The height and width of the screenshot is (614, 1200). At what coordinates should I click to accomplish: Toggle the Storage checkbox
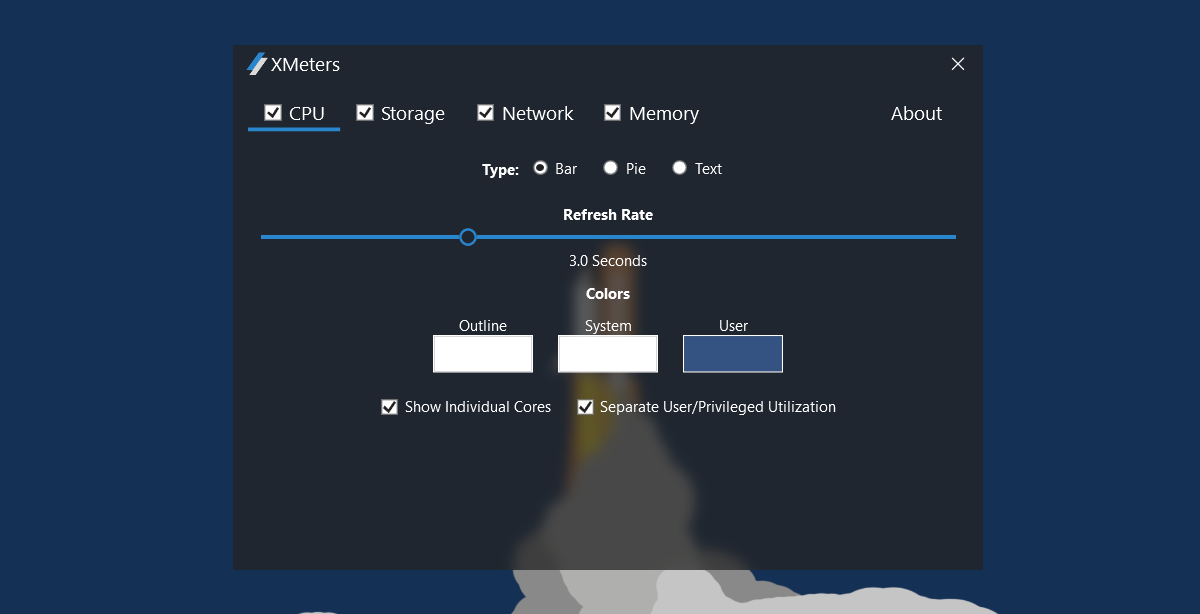coord(365,113)
